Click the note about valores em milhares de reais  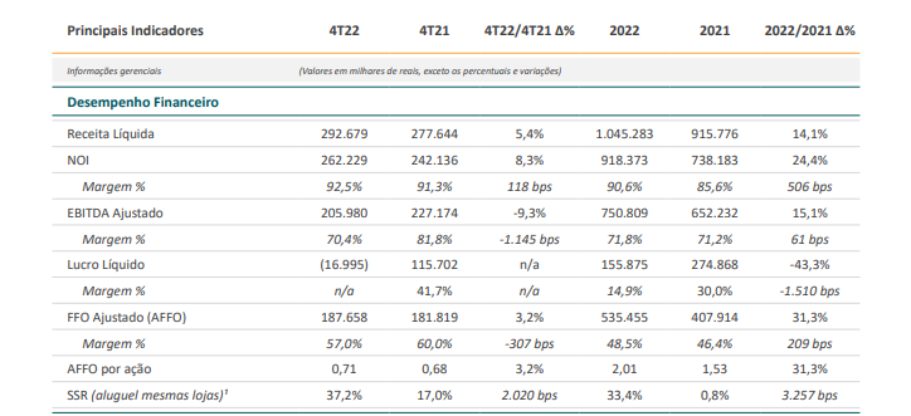[429, 71]
